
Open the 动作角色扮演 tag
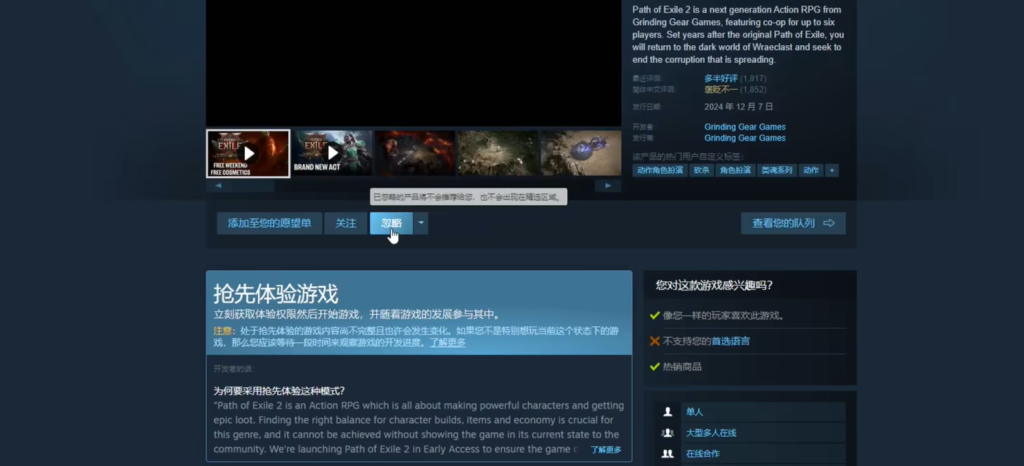660,170
